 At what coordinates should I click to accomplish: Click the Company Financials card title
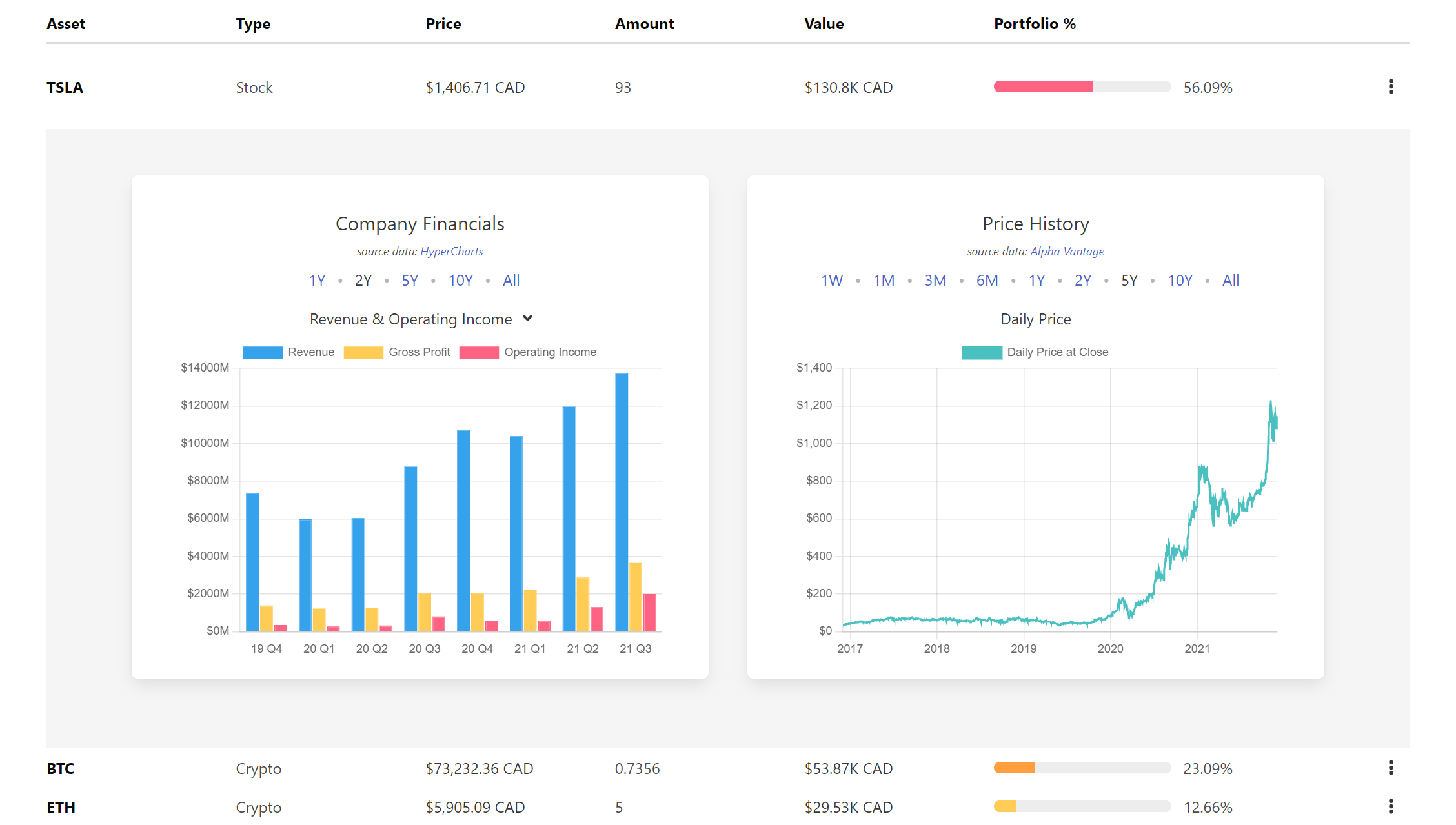click(420, 224)
